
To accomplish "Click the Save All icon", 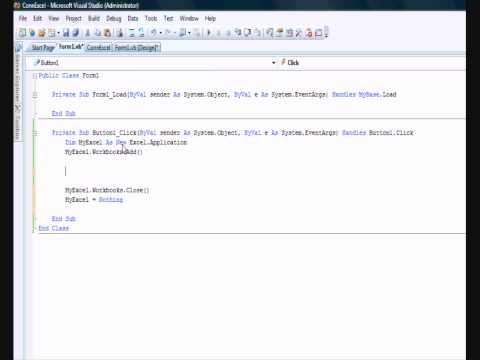I will [x=76, y=33].
